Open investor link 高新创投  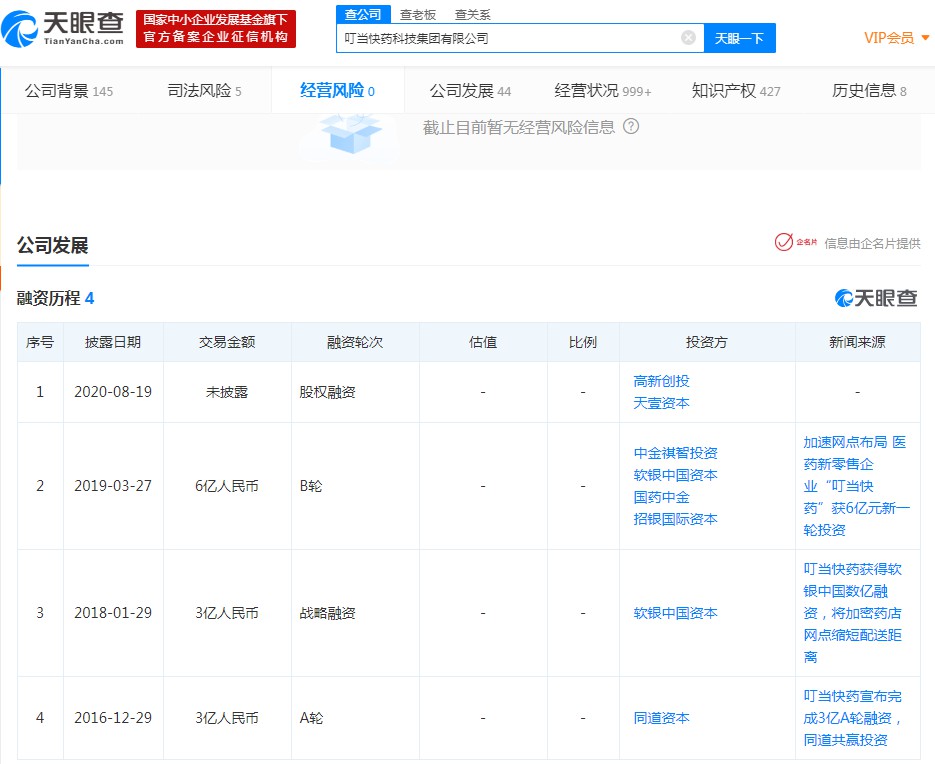coord(661,381)
